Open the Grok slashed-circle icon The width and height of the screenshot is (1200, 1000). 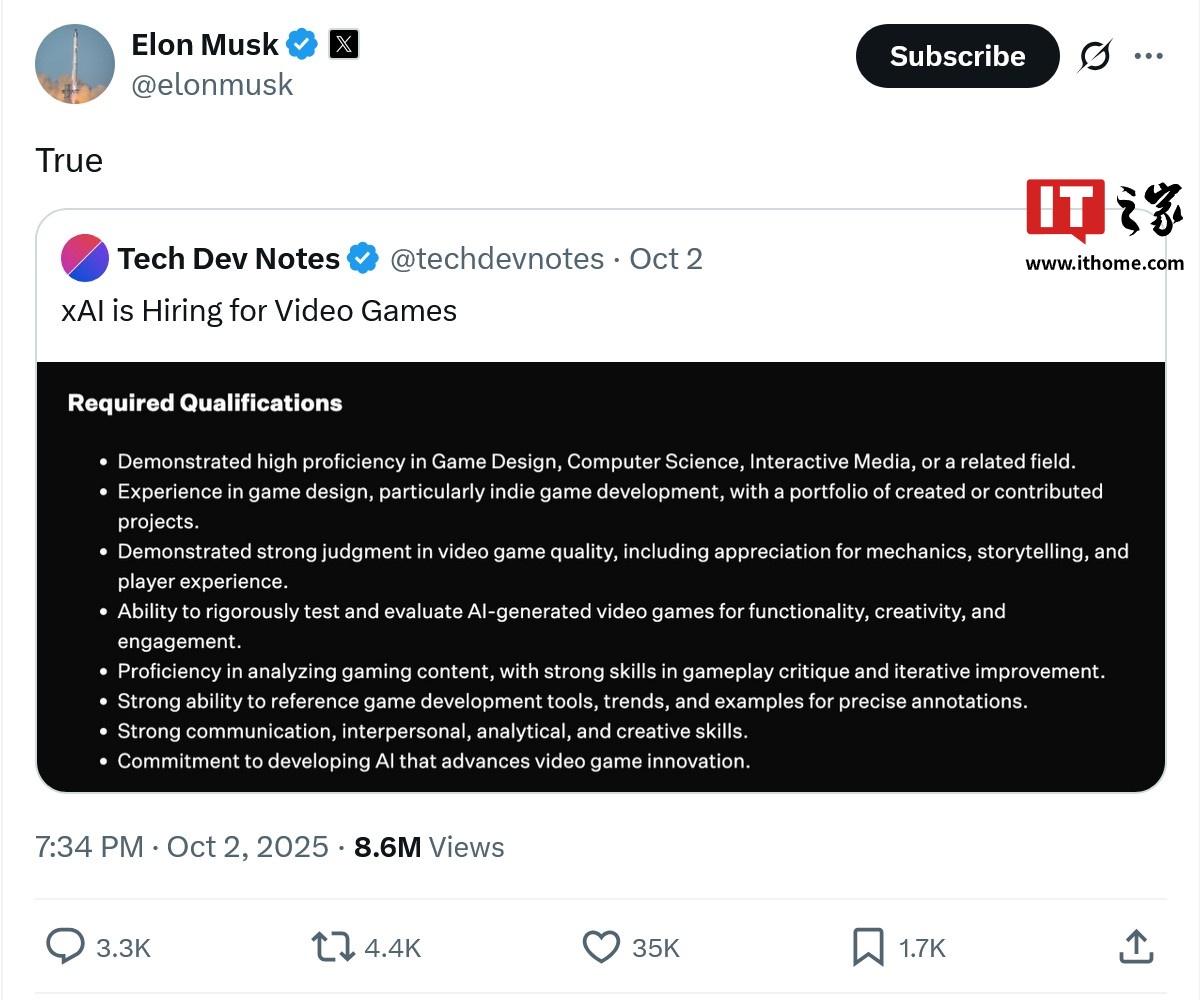1094,57
